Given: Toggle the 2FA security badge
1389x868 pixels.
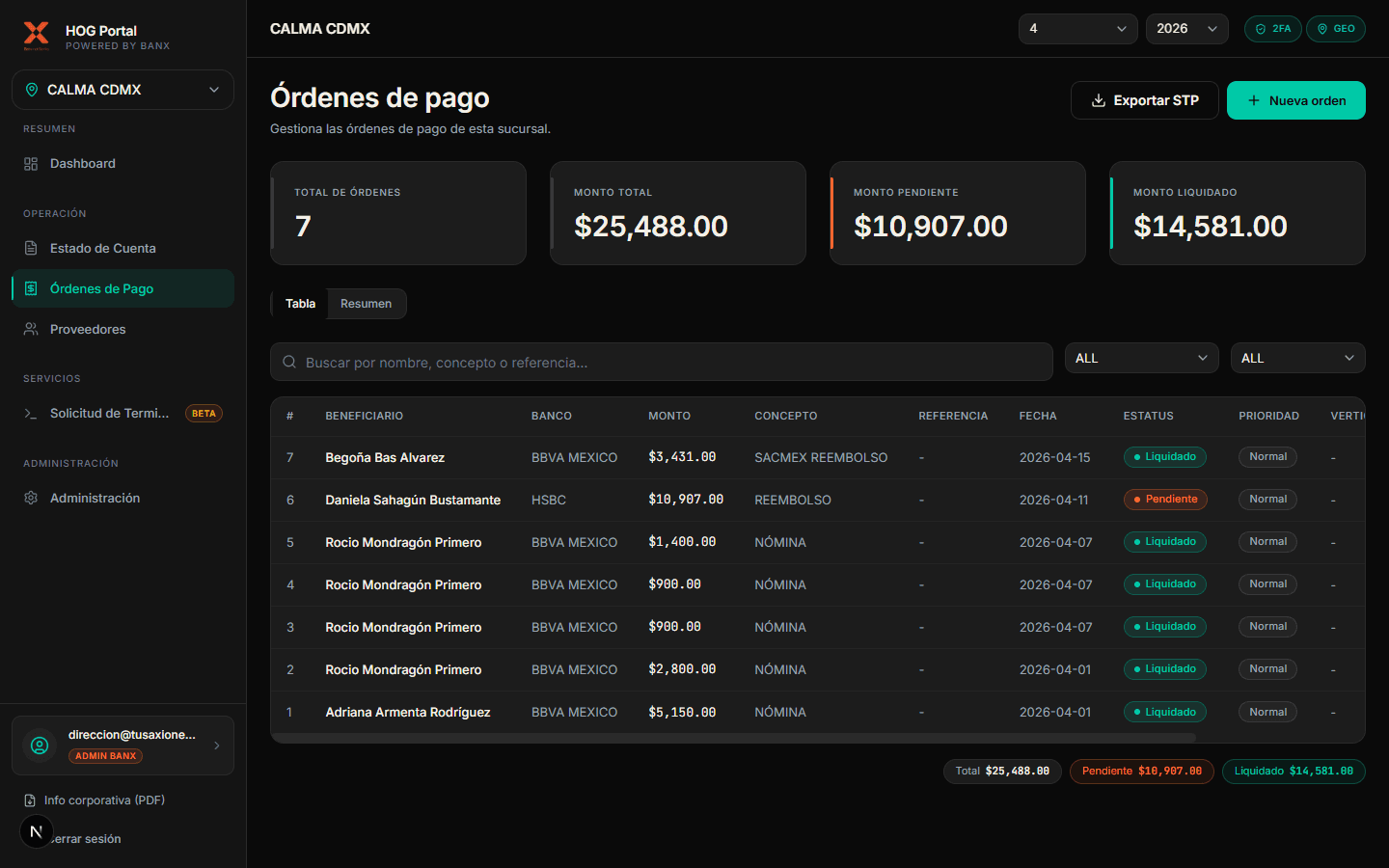Looking at the screenshot, I should point(1272,29).
